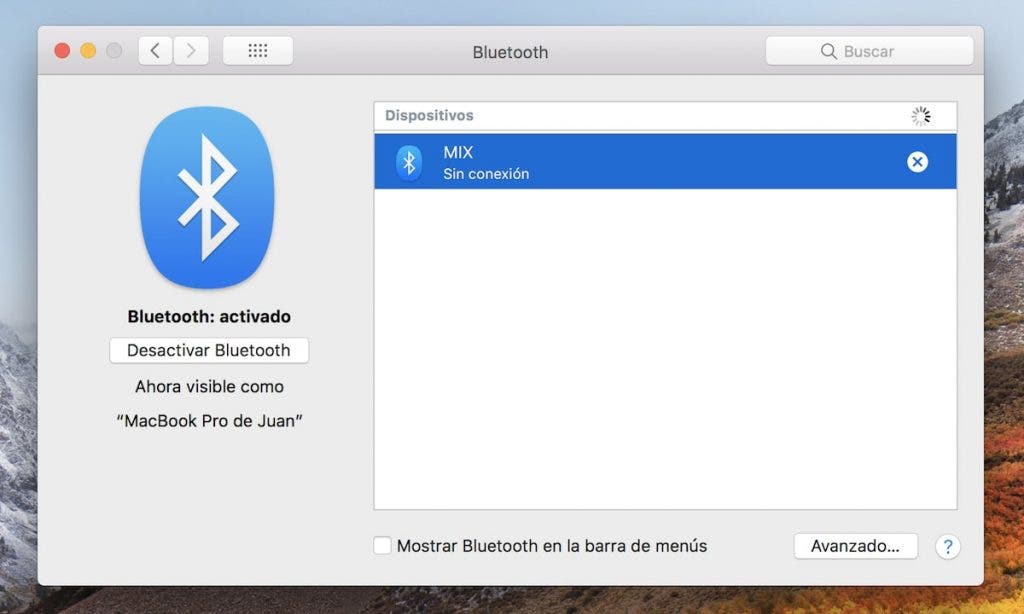The height and width of the screenshot is (614, 1024).
Task: Select the MIX device entry
Action: 600,161
